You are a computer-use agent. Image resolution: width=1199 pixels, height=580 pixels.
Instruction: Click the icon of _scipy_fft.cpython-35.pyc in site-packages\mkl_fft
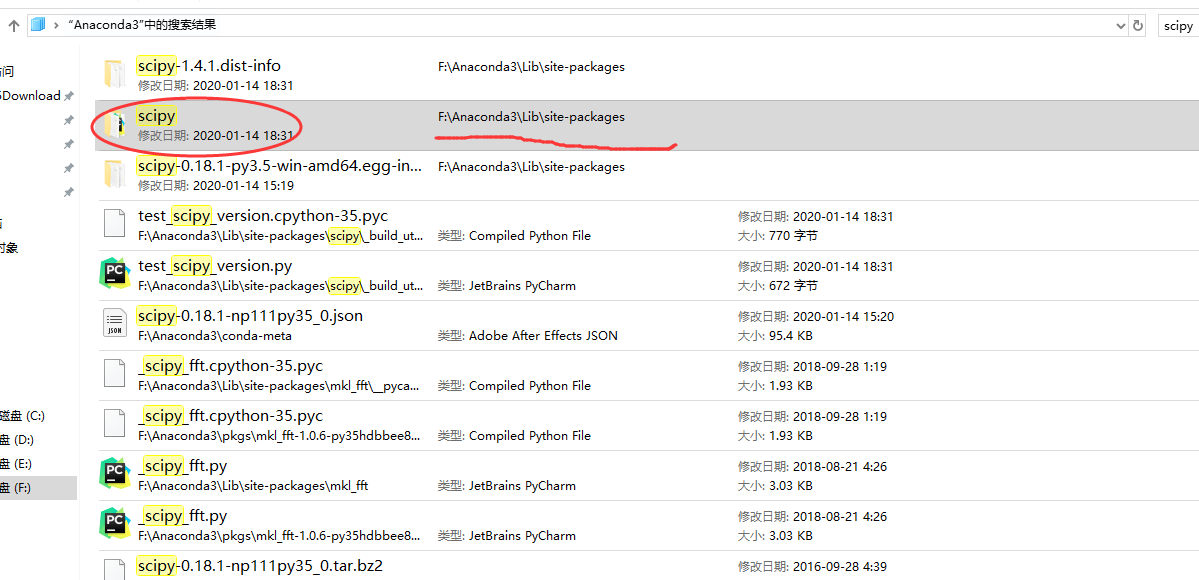[x=114, y=373]
